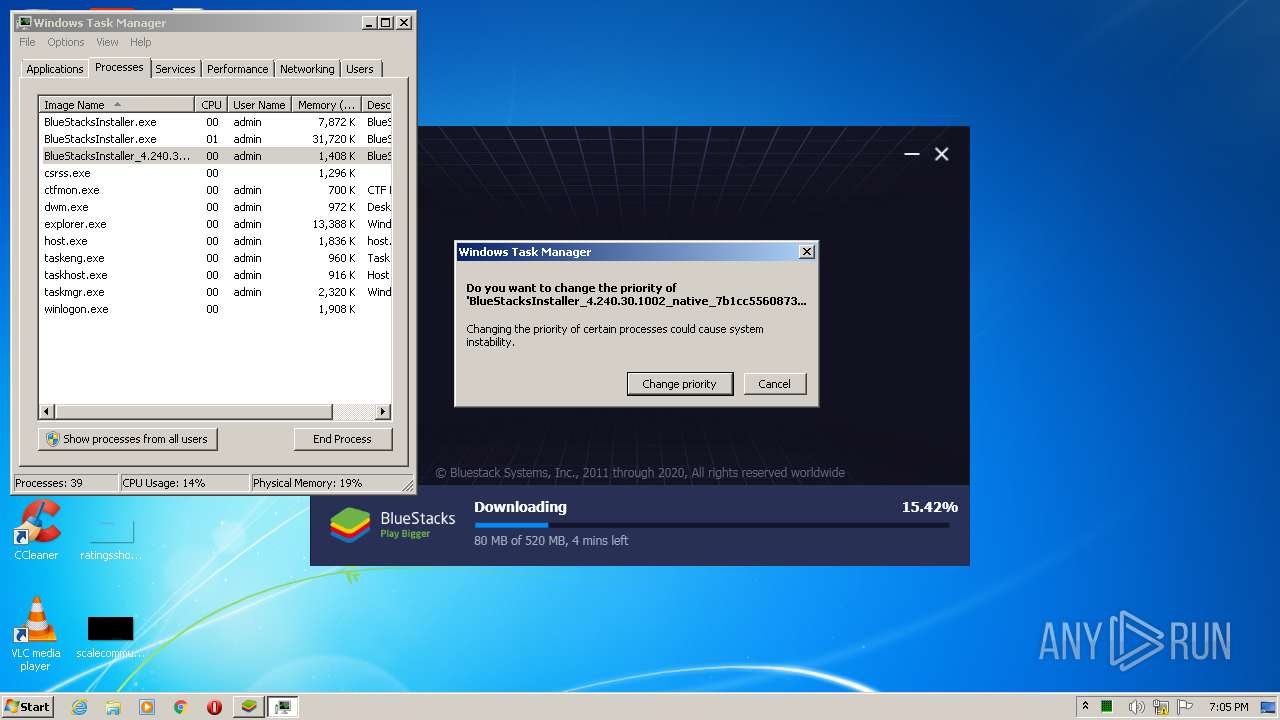The width and height of the screenshot is (1280, 720).
Task: Click the horizontal scrollbar thumb in process list
Action: tap(193, 412)
